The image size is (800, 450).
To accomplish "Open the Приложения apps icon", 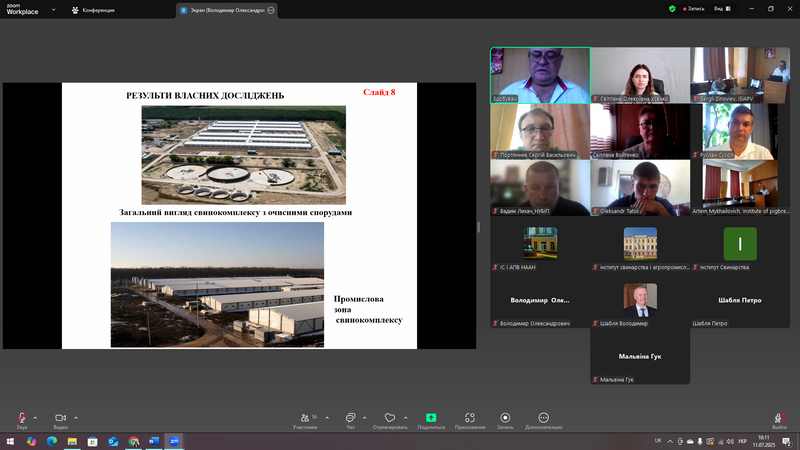I will [470, 418].
